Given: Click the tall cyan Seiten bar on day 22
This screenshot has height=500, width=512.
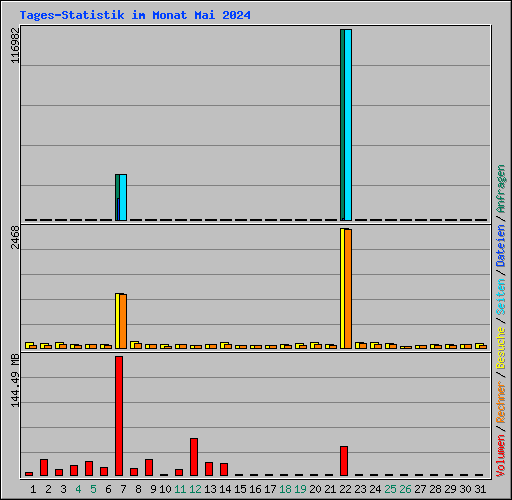Looking at the screenshot, I should 348,125.
